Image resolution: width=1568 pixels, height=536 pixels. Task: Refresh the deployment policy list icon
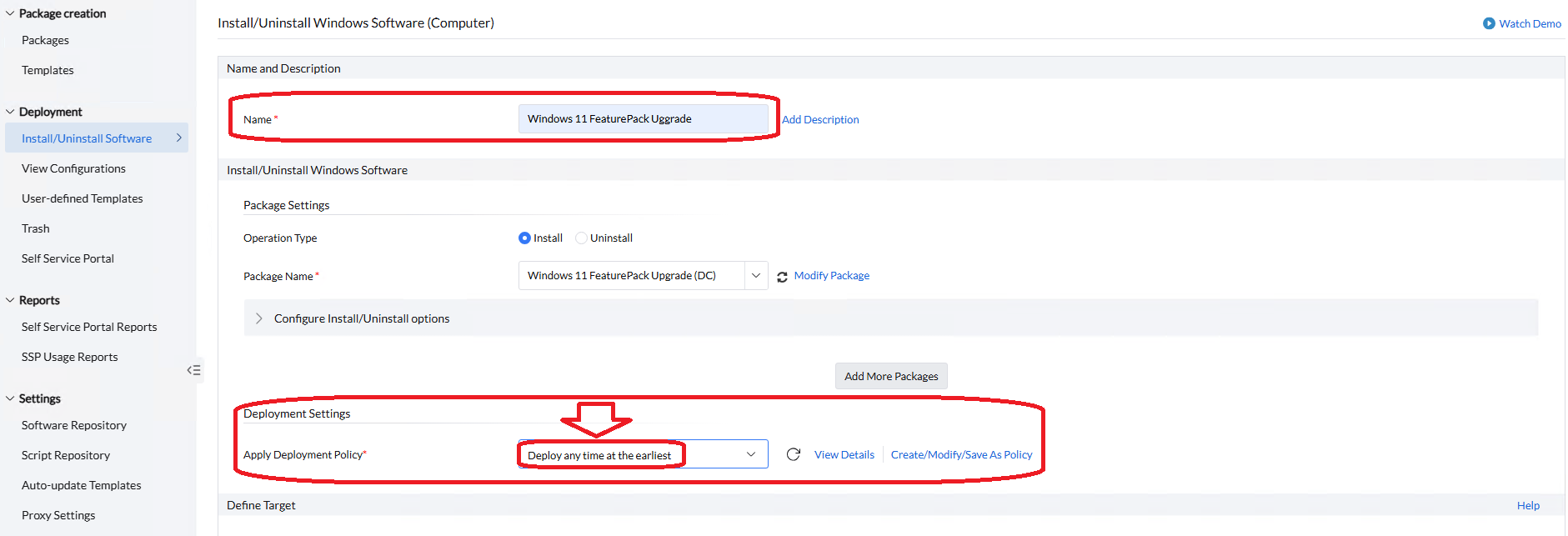[794, 454]
